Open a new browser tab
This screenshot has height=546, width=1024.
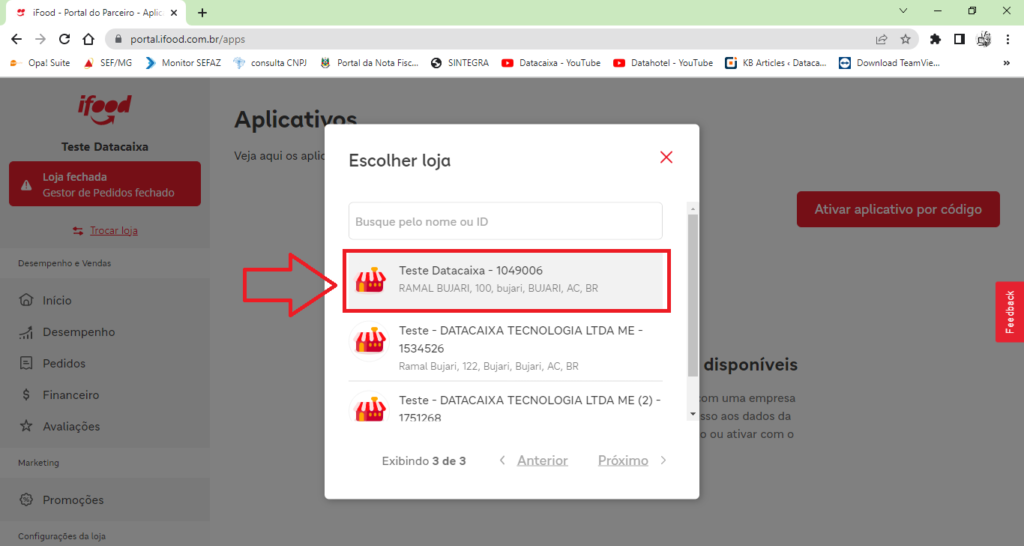[x=202, y=12]
